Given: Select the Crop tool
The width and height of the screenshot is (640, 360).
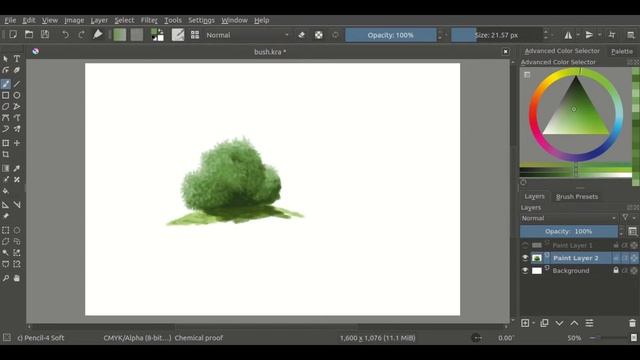Looking at the screenshot, I should (x=6, y=154).
